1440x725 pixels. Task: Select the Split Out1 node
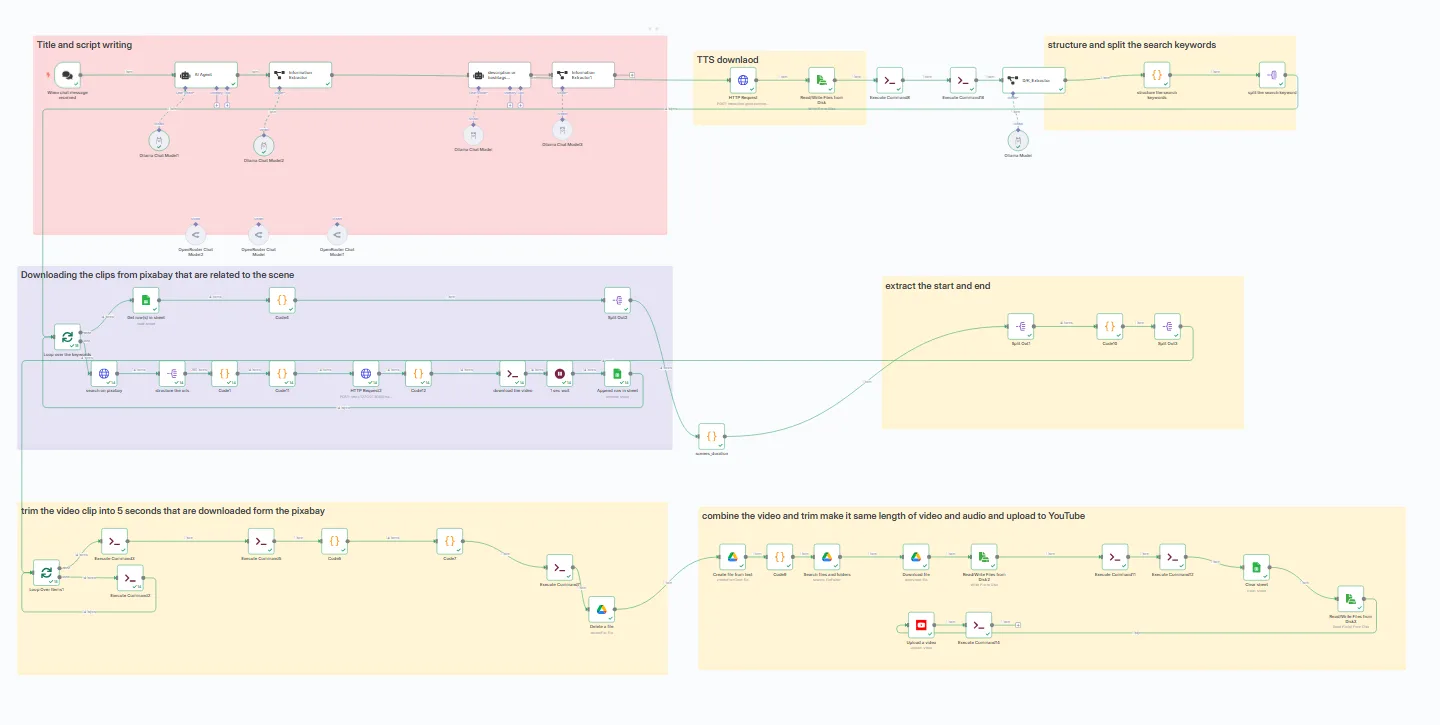(1020, 326)
